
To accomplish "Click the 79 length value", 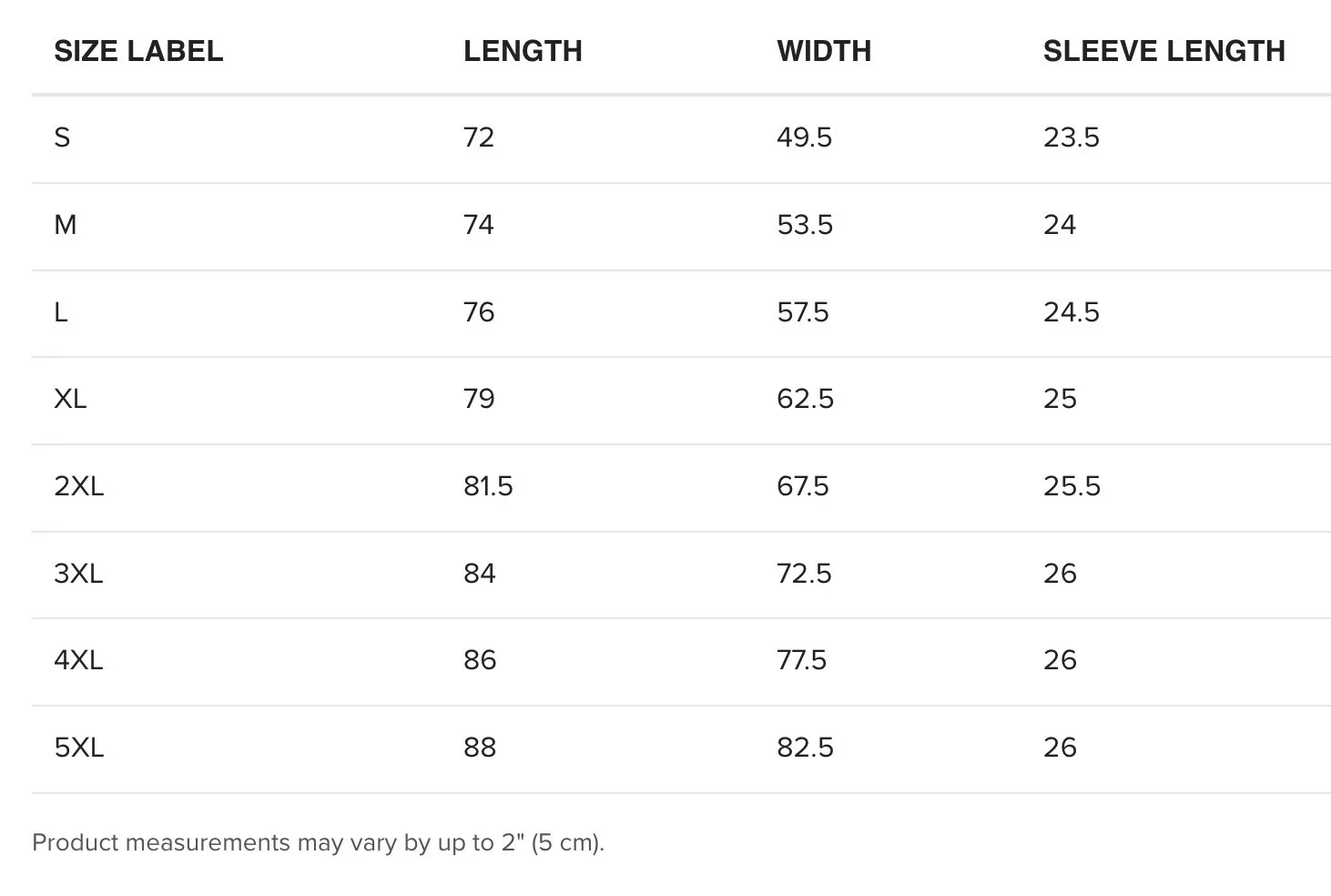I will [479, 399].
